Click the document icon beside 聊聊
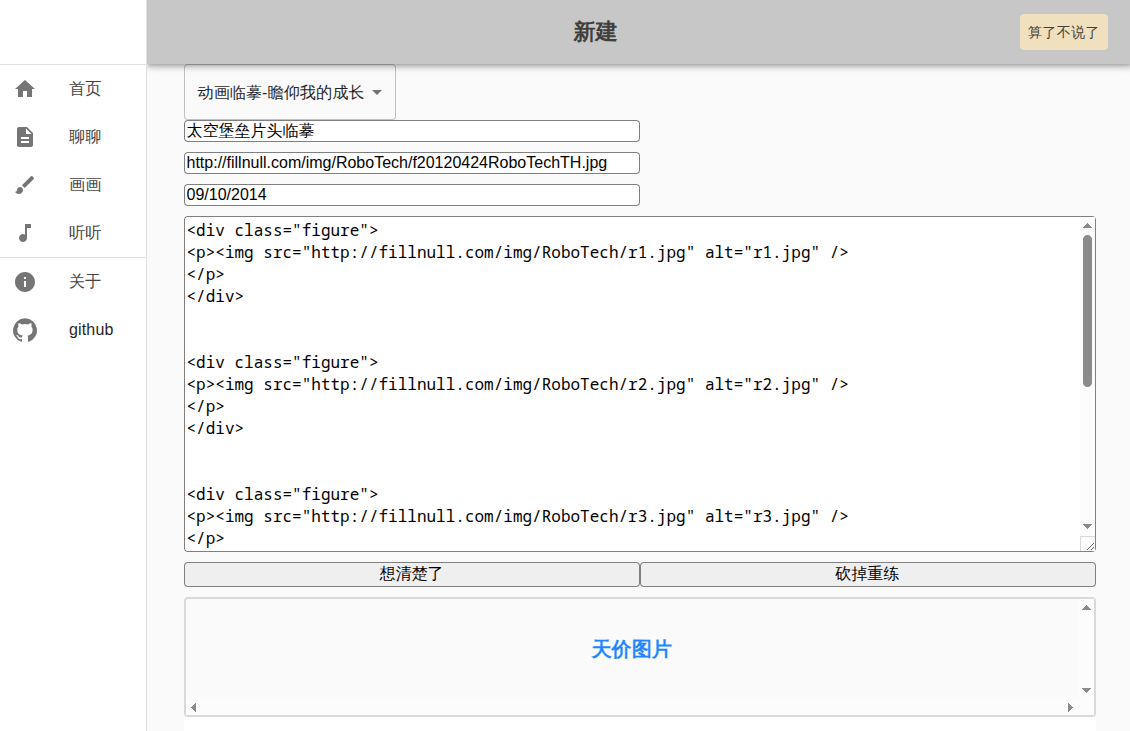The image size is (1130, 731). click(25, 137)
